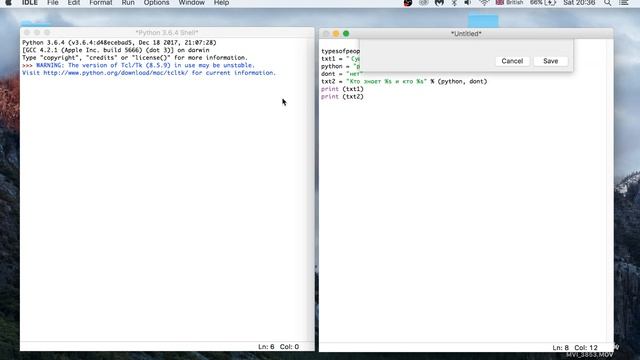
Task: Click Col: 12 in editor status bar
Action: [x=586, y=348]
